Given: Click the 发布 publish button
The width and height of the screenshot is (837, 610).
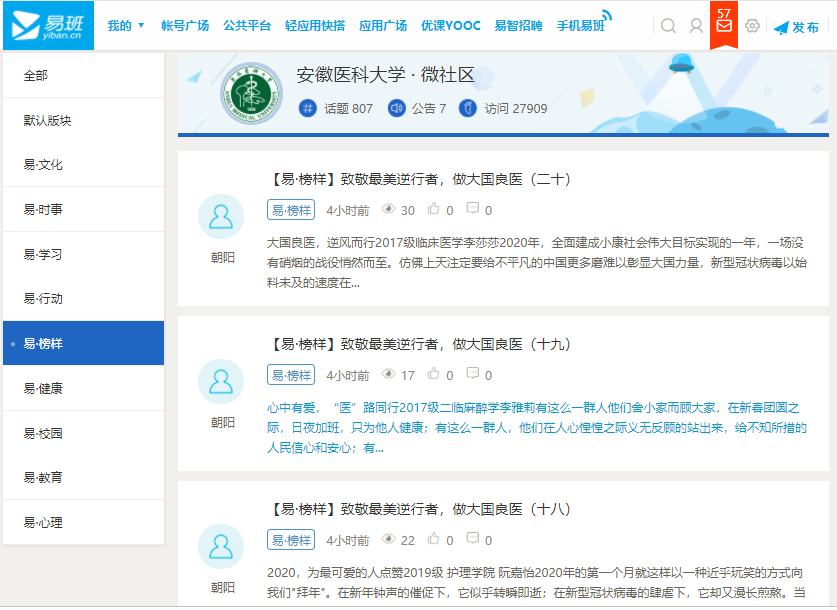Looking at the screenshot, I should [797, 27].
